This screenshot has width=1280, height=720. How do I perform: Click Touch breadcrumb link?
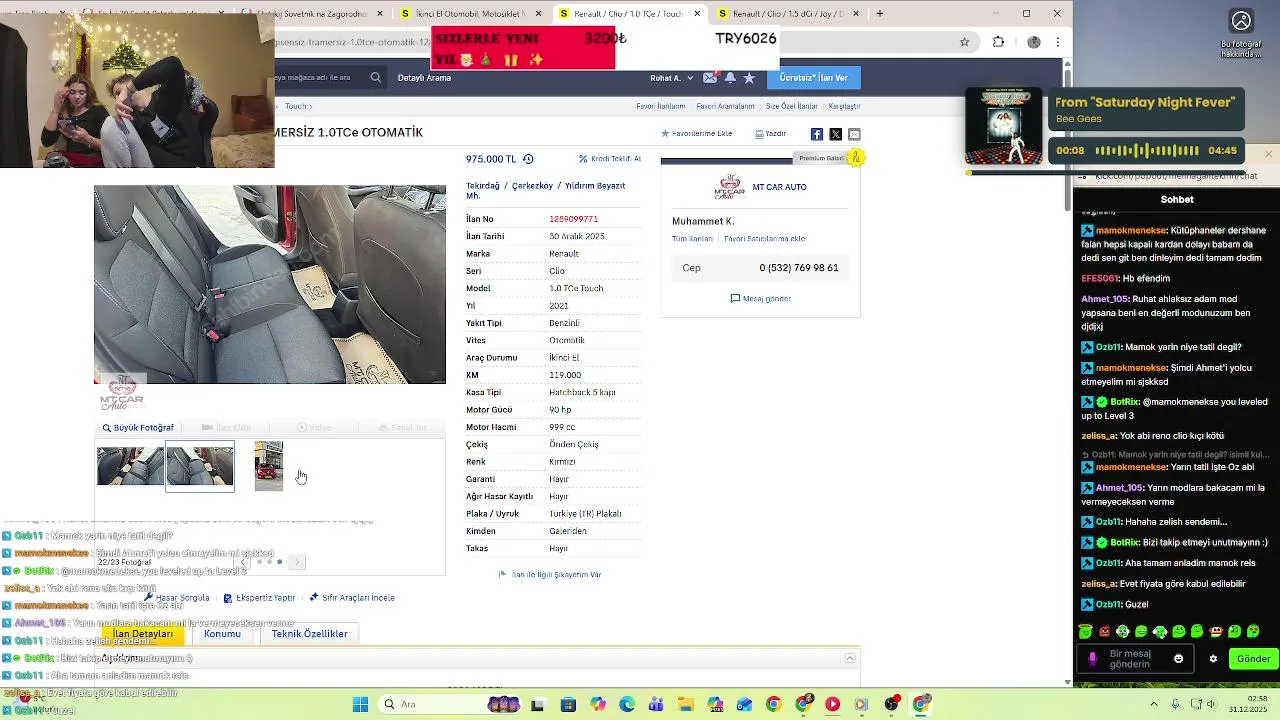pyautogui.click(x=296, y=106)
